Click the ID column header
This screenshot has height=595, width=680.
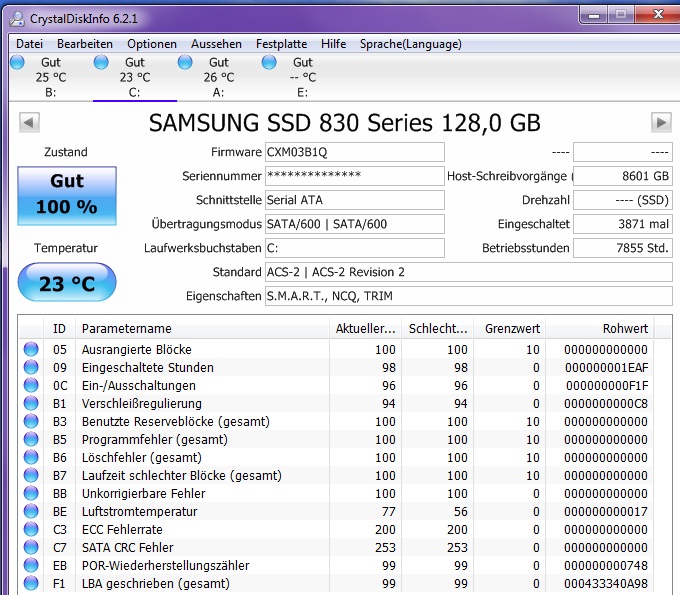coord(59,329)
